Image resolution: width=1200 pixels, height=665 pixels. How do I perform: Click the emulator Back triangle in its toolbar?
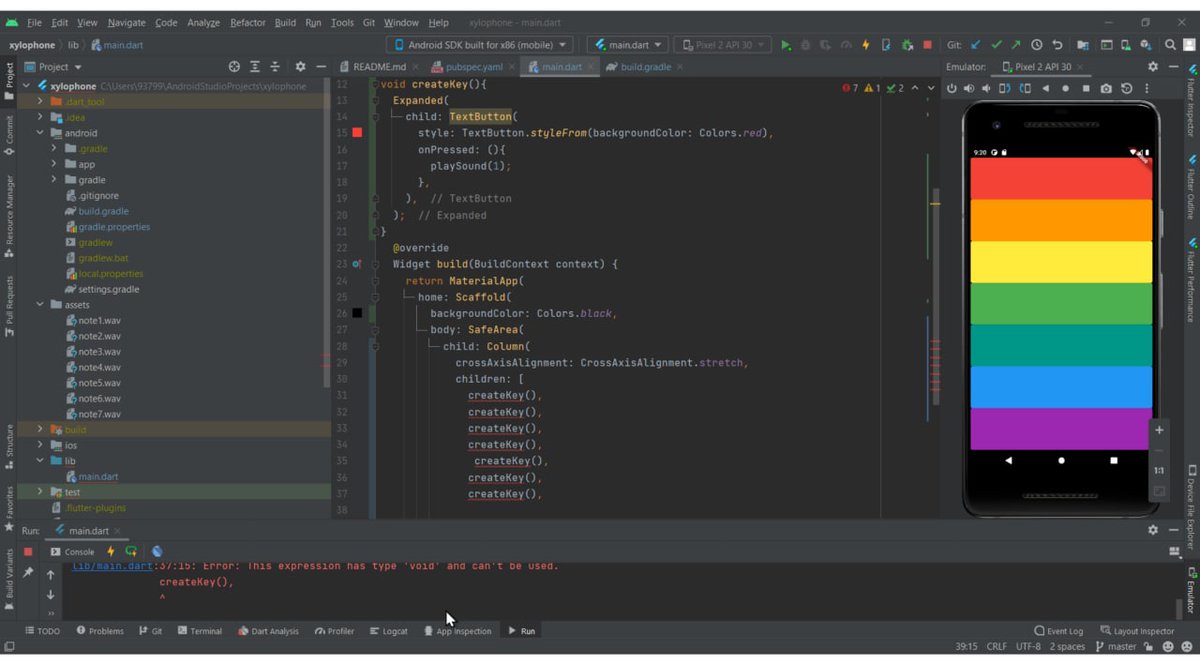[x=1045, y=88]
